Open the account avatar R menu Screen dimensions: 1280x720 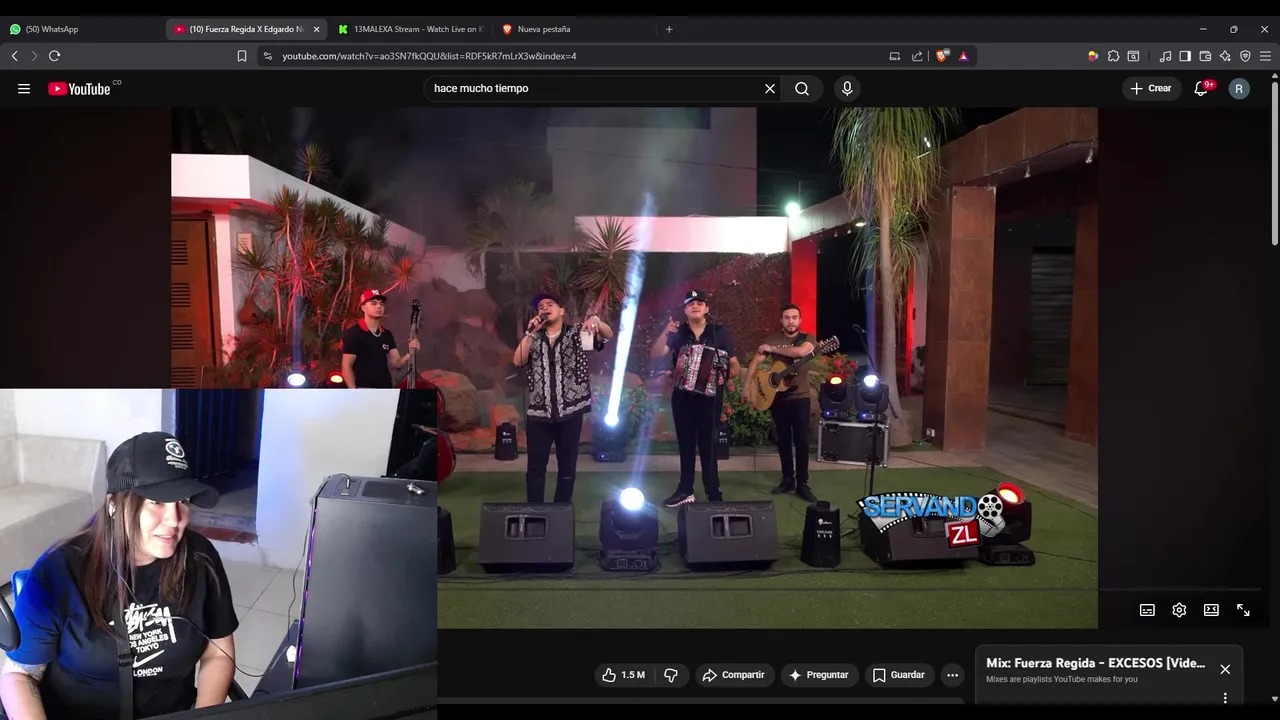coord(1239,88)
